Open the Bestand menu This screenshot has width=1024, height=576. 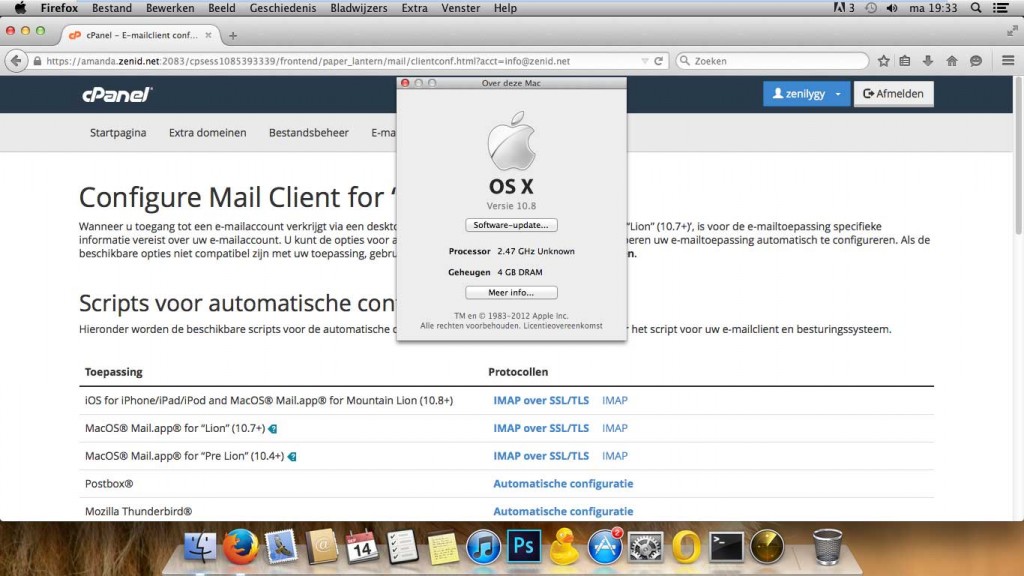[x=112, y=8]
